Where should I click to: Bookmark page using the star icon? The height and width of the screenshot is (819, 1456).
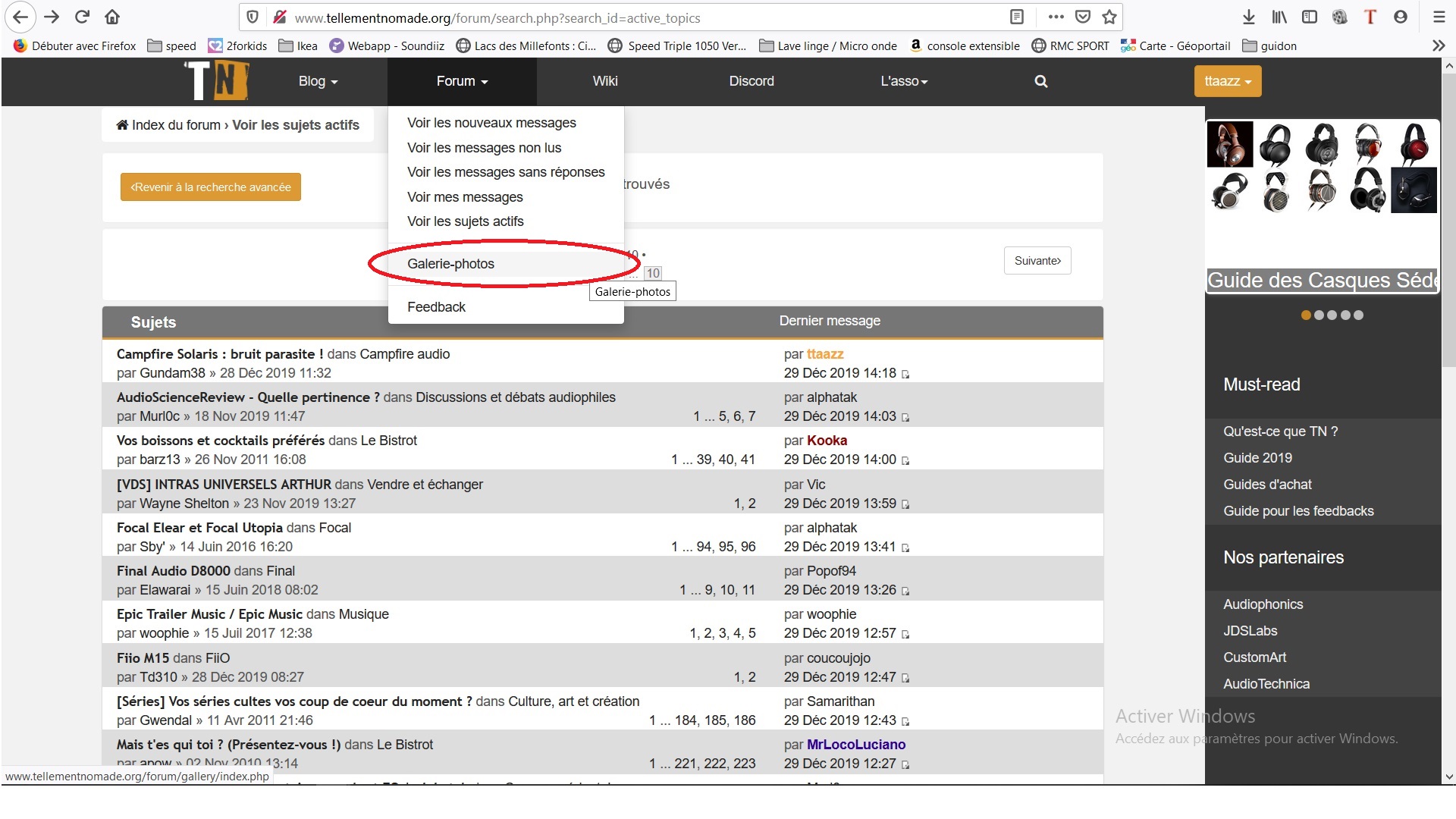(x=1109, y=17)
